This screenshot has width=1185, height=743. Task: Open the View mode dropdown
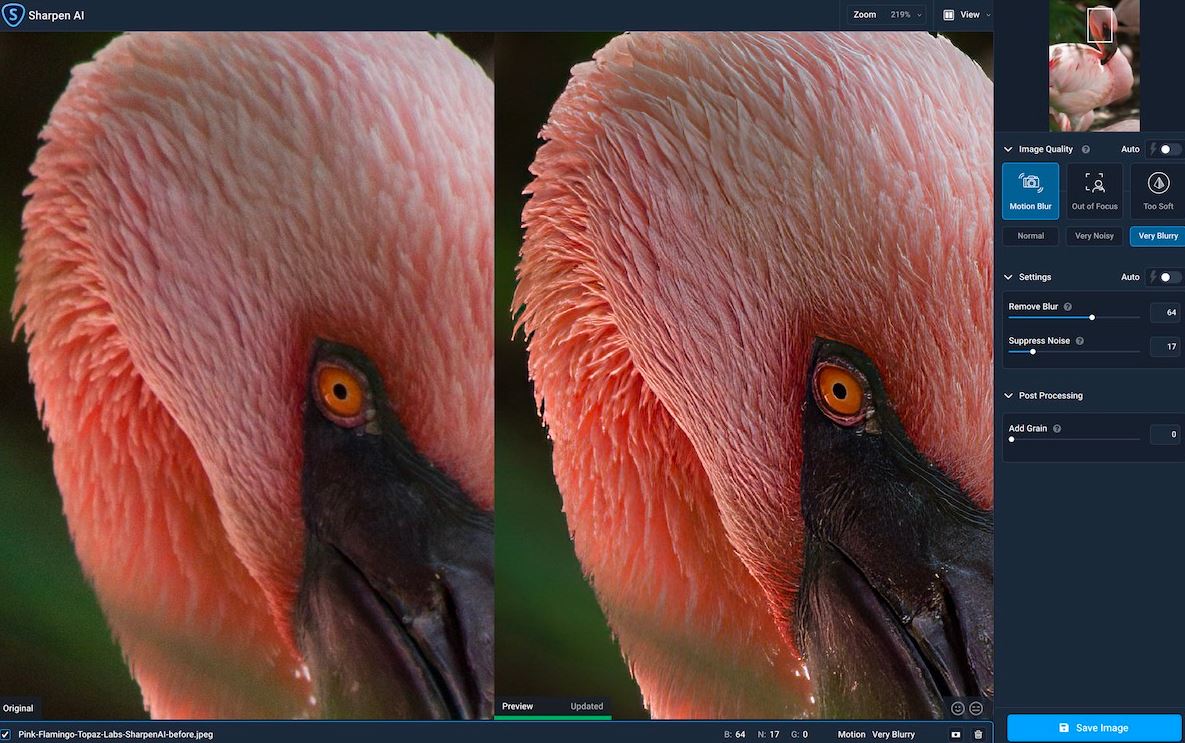coord(967,15)
